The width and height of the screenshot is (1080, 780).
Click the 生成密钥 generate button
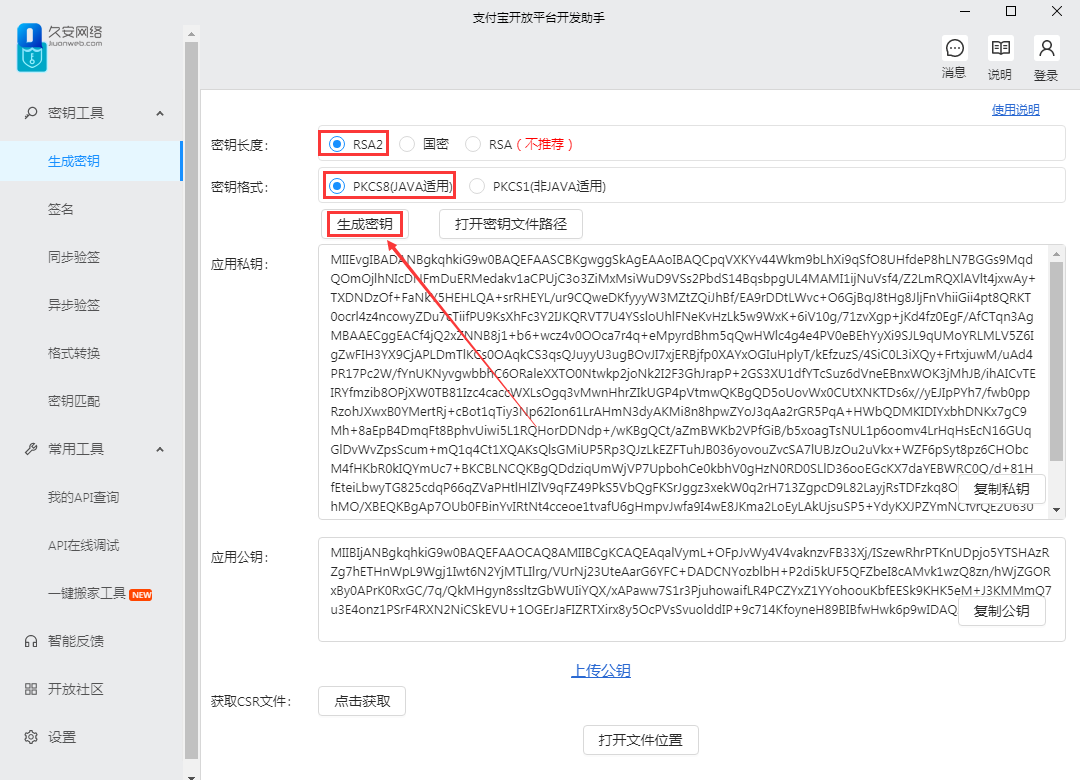coord(364,224)
